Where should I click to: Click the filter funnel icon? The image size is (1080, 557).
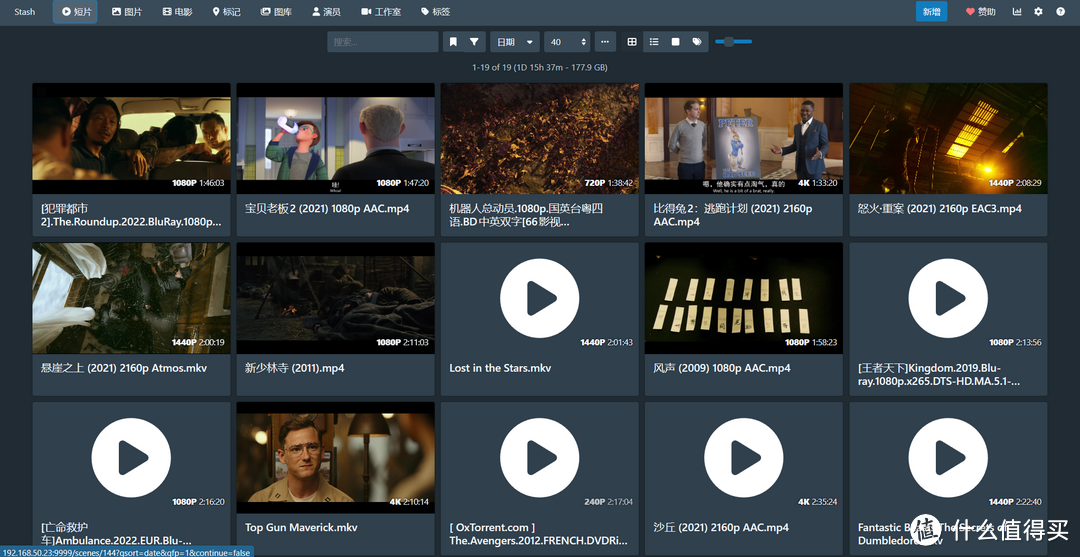coord(475,42)
